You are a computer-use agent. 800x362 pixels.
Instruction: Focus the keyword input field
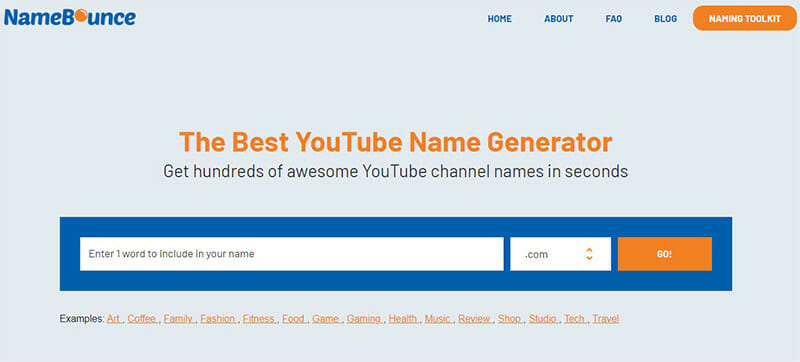[x=291, y=254]
